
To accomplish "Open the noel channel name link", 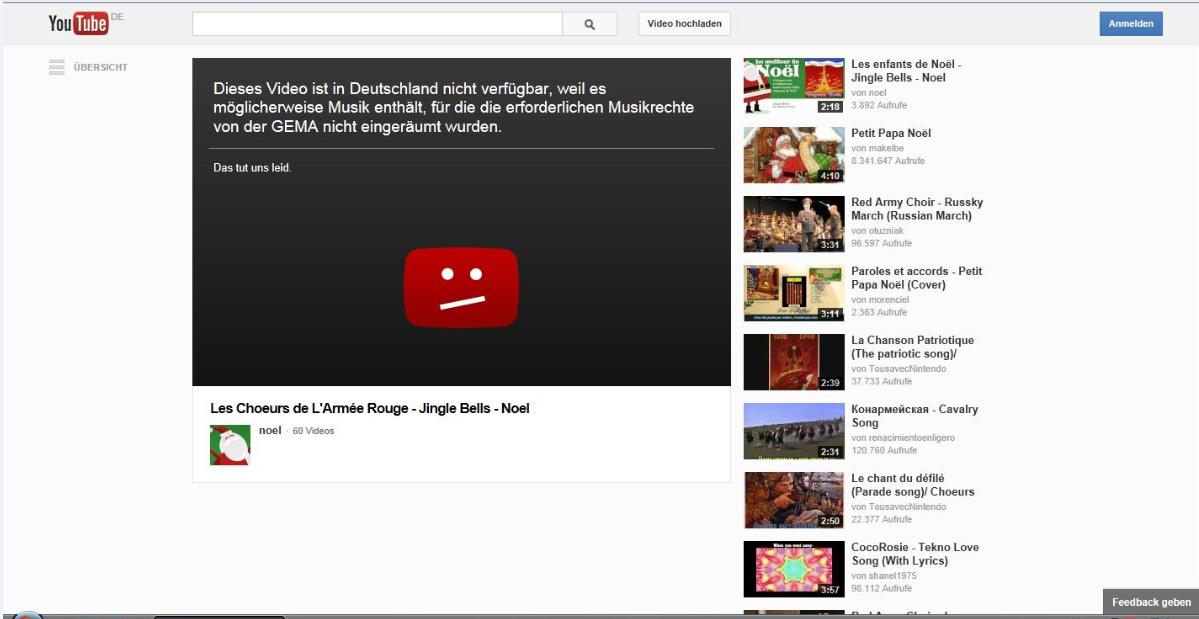I will point(270,430).
